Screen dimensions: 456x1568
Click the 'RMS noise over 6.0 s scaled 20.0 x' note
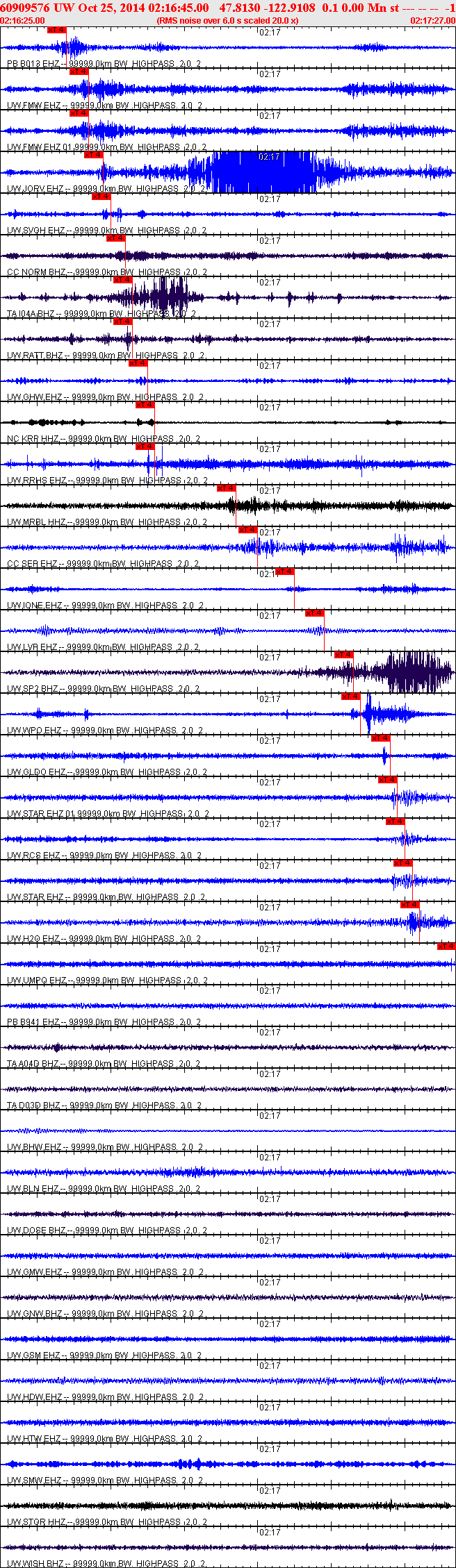coord(228,21)
